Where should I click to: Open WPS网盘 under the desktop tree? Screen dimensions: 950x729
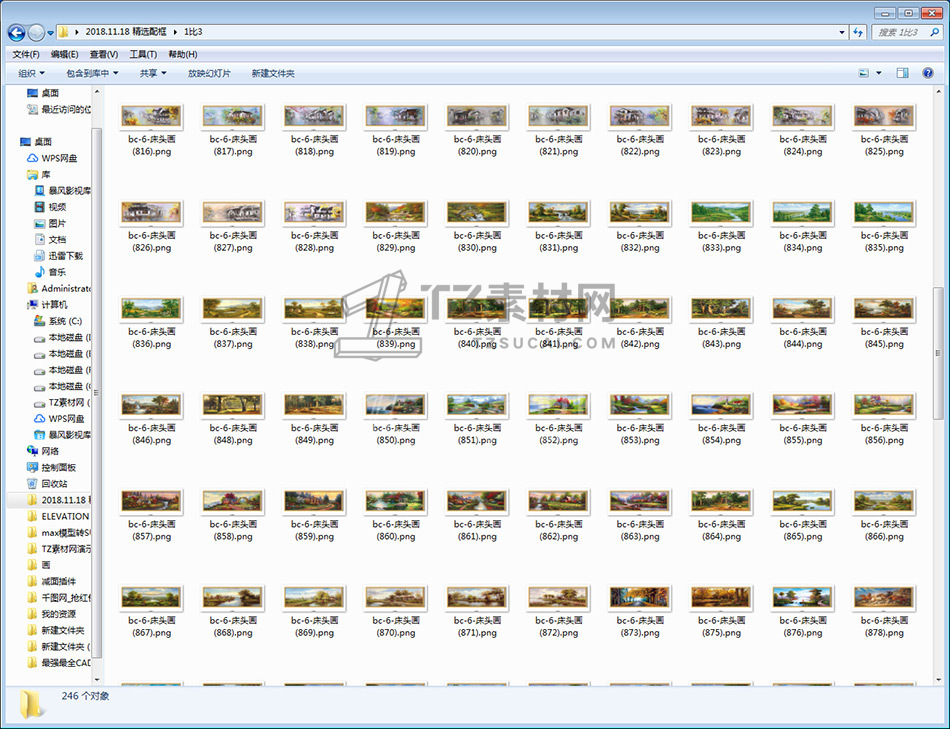point(58,158)
